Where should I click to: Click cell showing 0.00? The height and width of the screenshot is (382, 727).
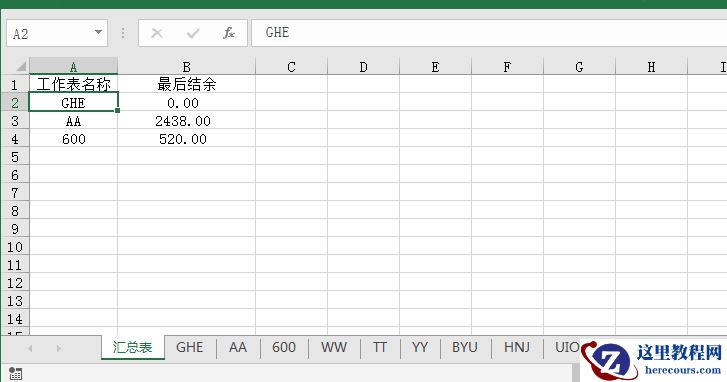point(186,102)
